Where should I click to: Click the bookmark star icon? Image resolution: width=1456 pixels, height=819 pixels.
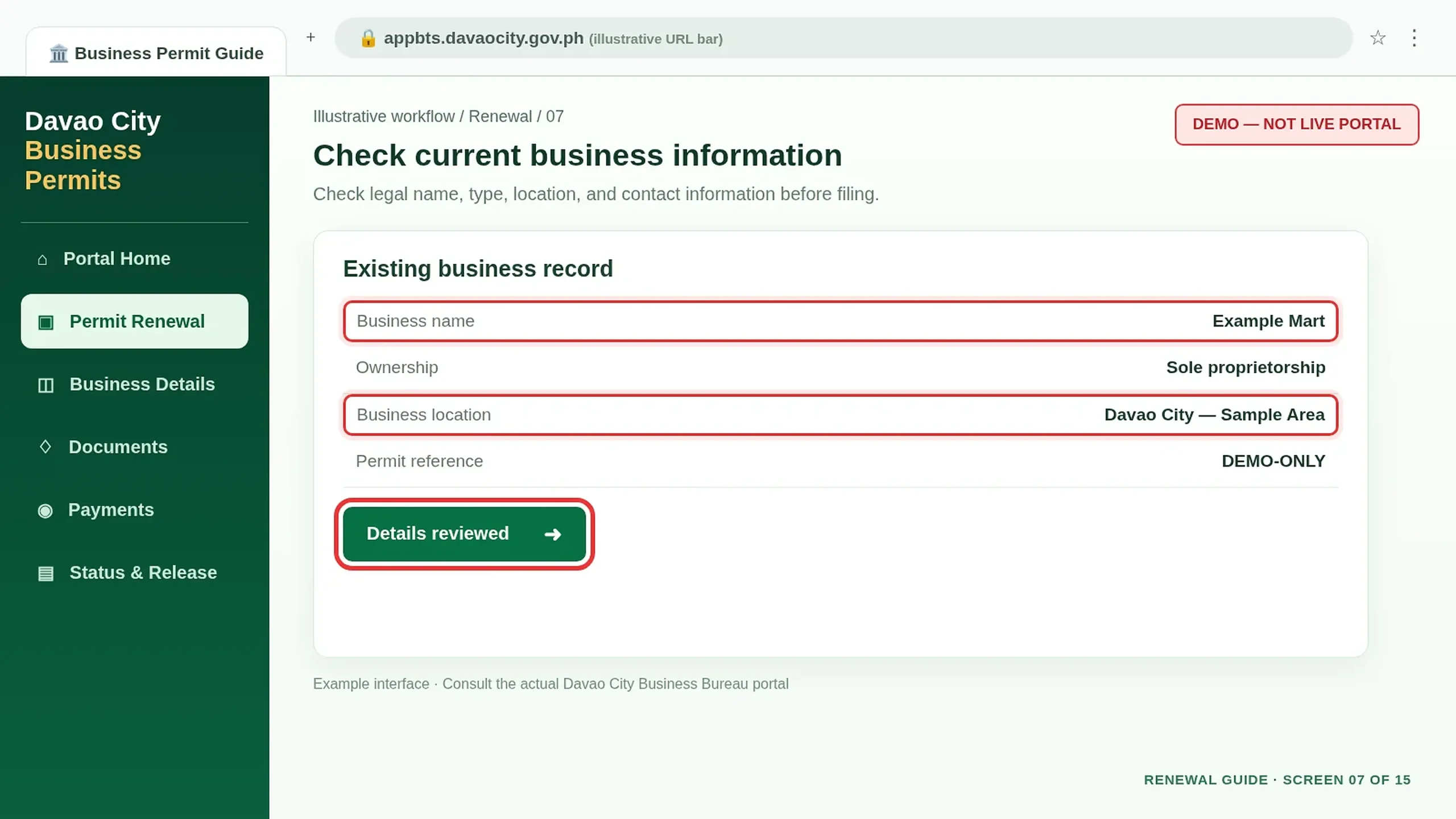click(1378, 38)
